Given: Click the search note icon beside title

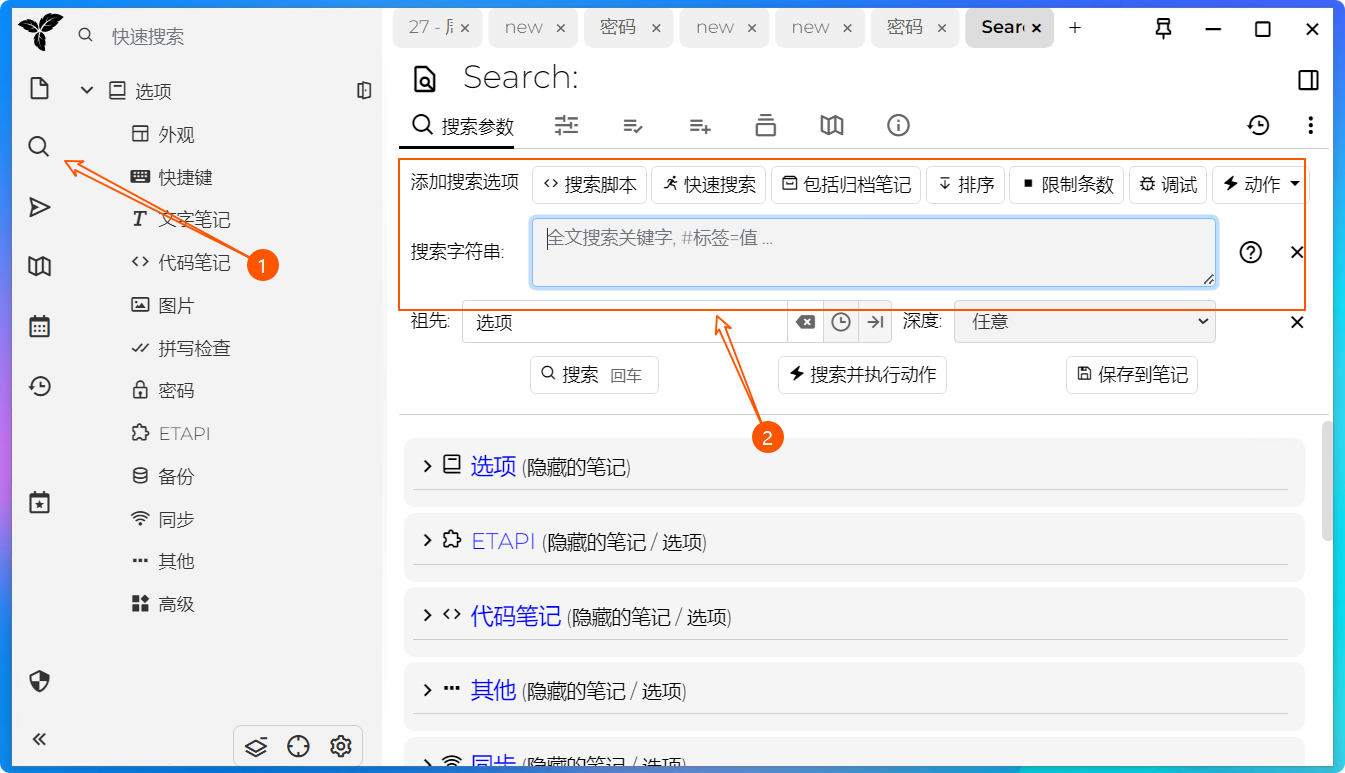Looking at the screenshot, I should [426, 79].
